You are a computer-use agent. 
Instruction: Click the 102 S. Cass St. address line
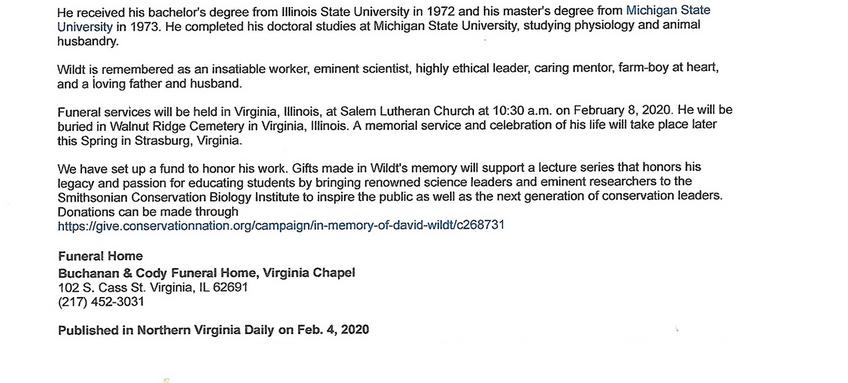tap(153, 287)
